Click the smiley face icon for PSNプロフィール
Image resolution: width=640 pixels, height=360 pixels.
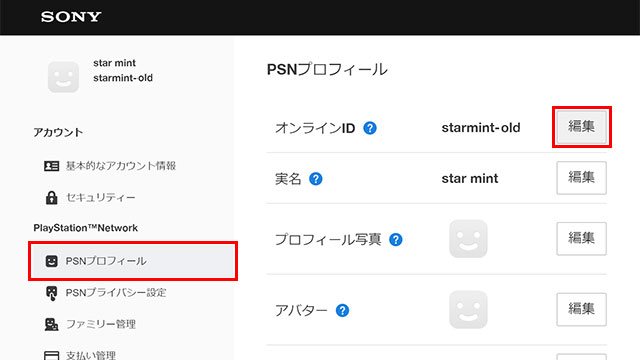51,261
